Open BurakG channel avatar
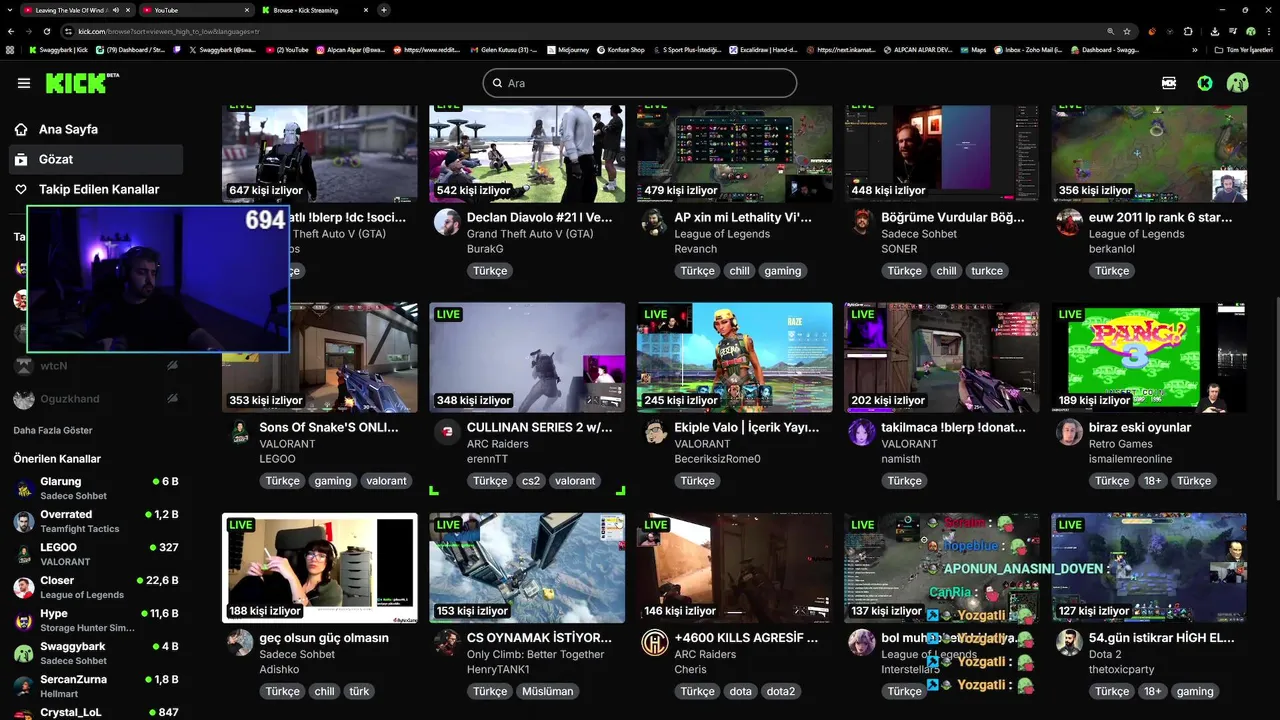This screenshot has height=720, width=1280. click(447, 222)
